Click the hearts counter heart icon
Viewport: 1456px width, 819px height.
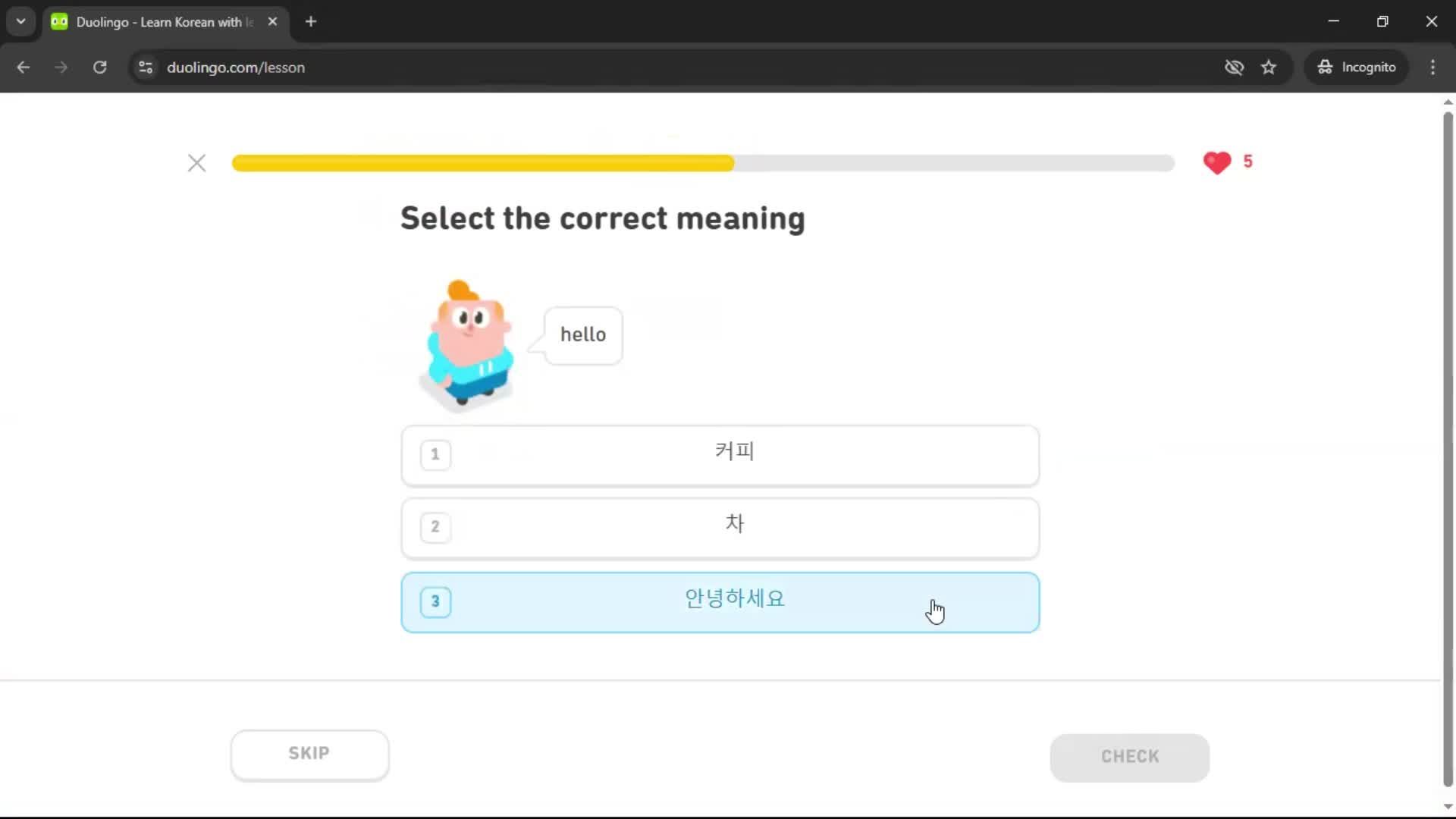[x=1217, y=162]
